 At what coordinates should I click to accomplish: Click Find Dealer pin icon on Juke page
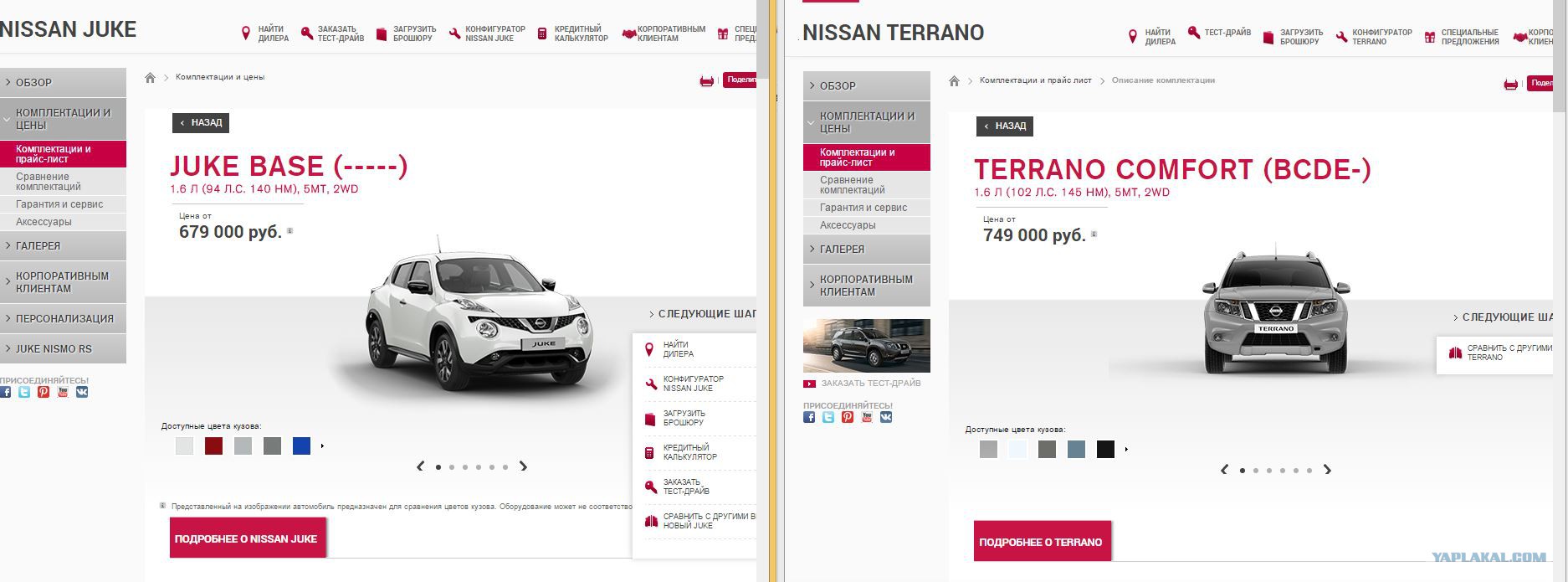(x=245, y=33)
